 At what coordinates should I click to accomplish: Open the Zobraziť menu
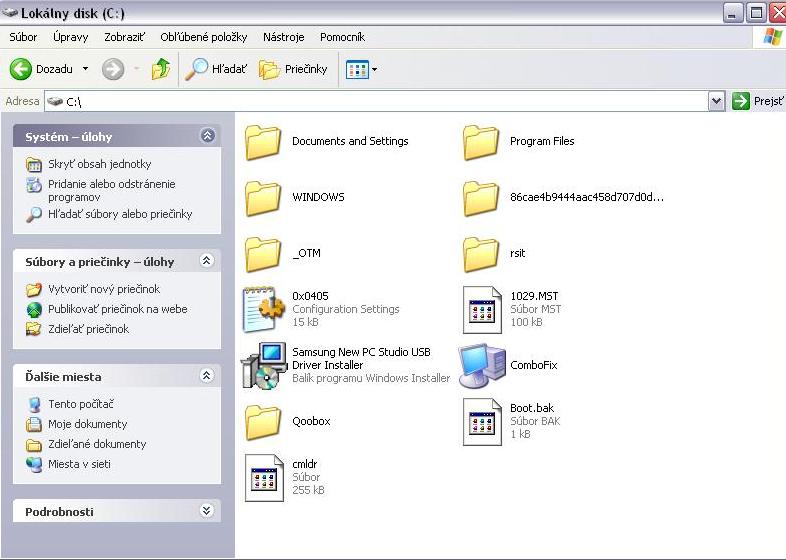tap(124, 37)
